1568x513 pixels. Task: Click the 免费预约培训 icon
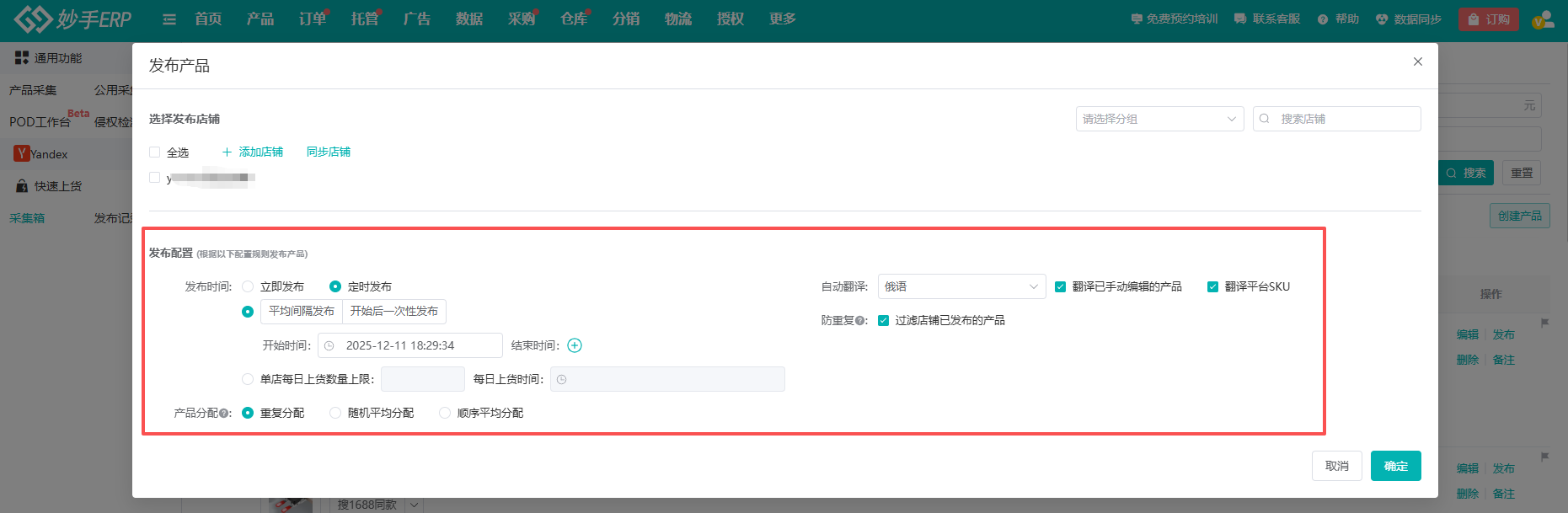tap(1137, 19)
